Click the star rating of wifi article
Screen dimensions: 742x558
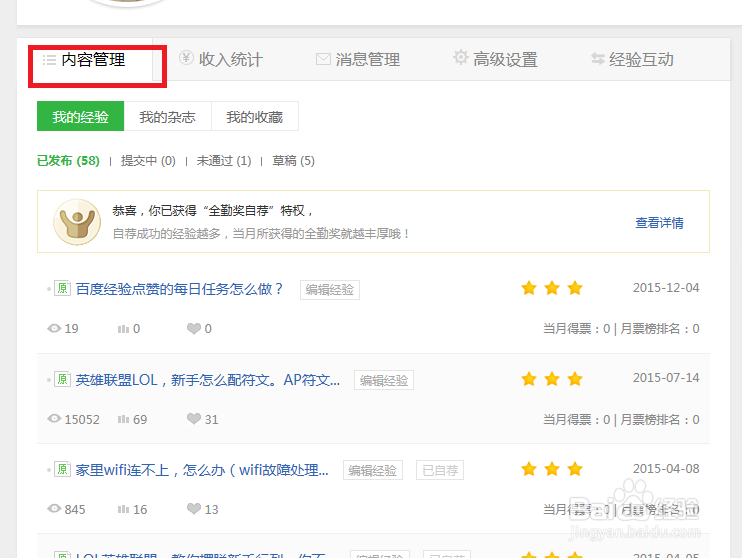click(x=552, y=469)
